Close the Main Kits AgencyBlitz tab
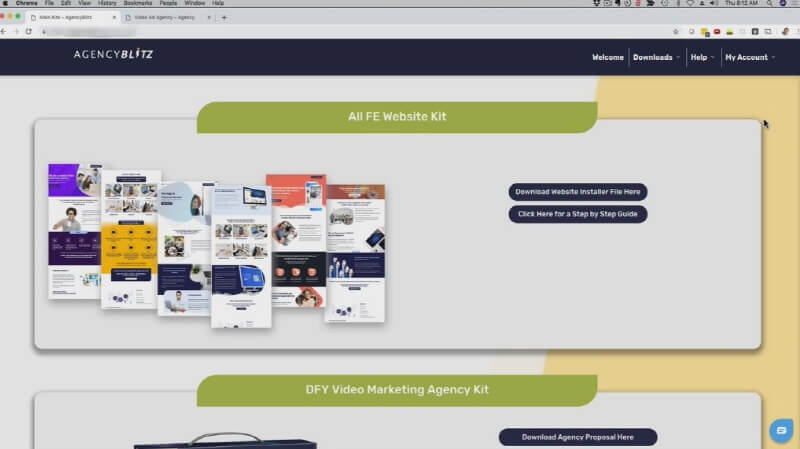This screenshot has width=800, height=449. coord(114,17)
